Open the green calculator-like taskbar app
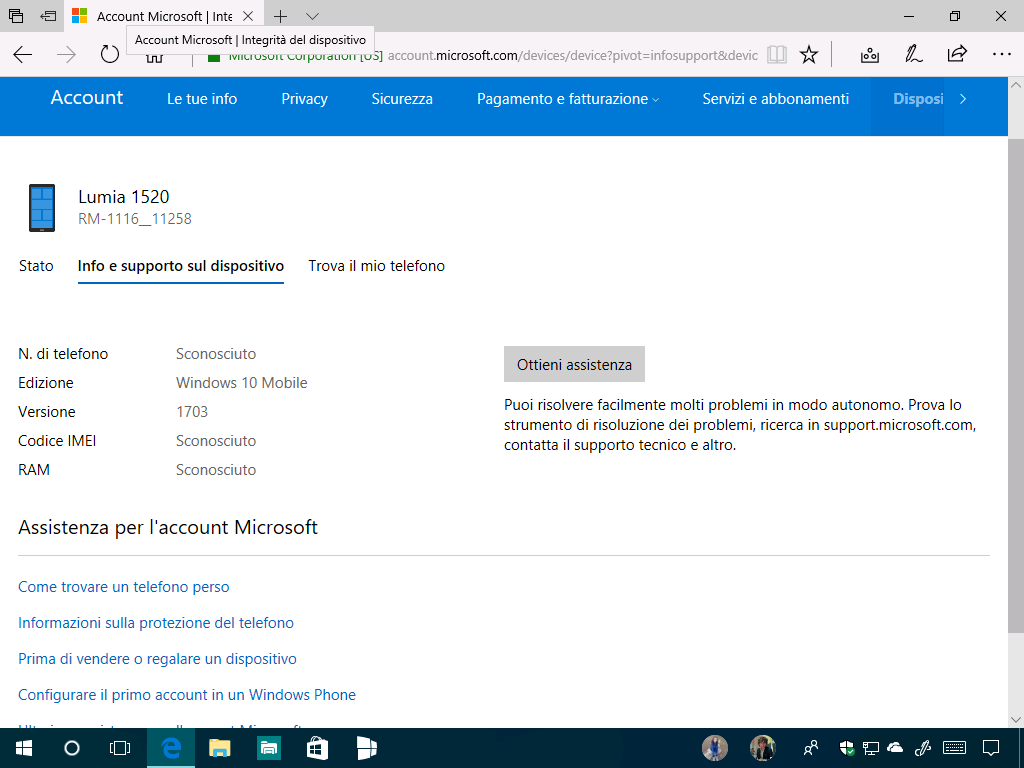The height and width of the screenshot is (768, 1024). [x=268, y=748]
